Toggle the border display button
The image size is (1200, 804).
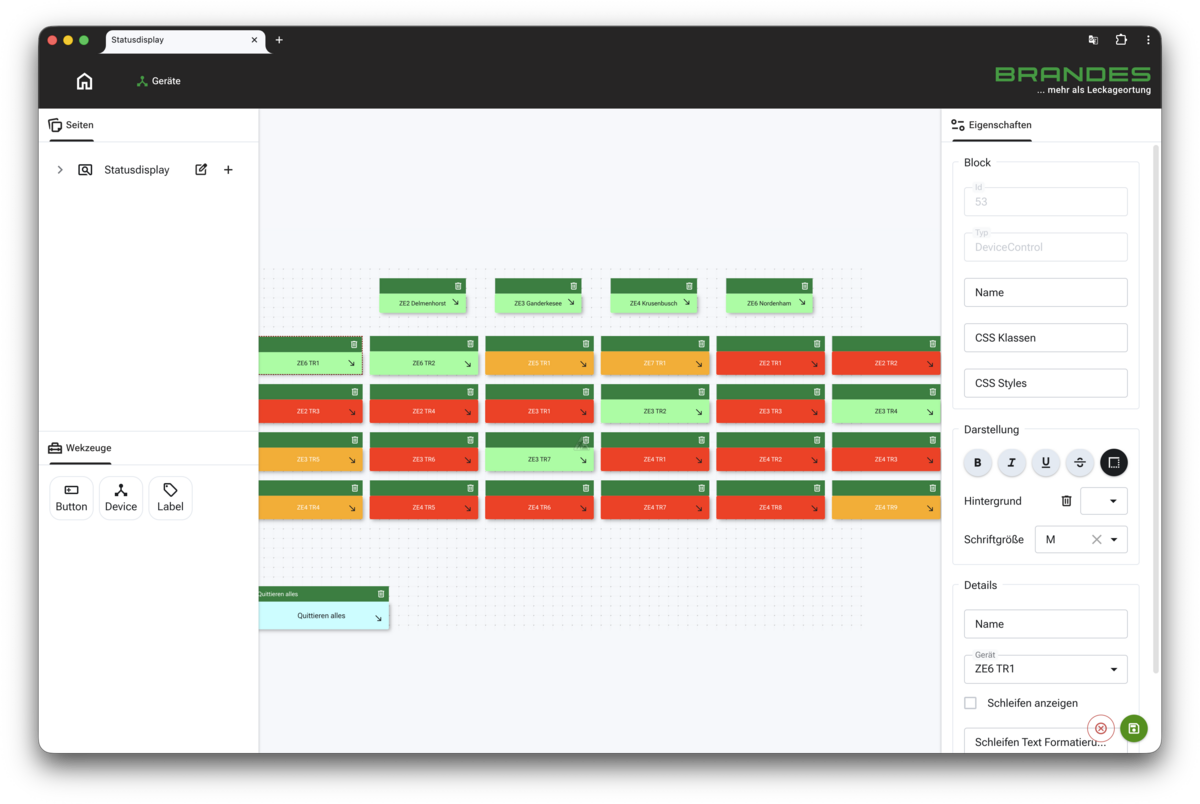[1114, 462]
